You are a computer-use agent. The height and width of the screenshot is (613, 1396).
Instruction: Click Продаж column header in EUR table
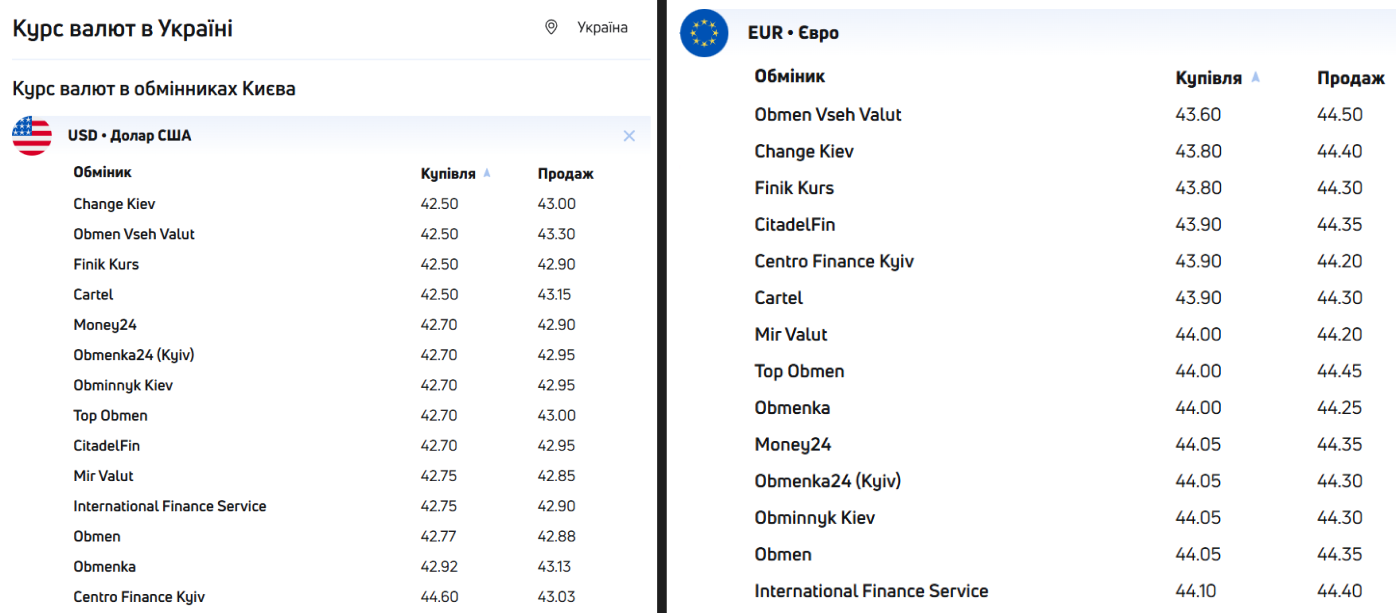point(1350,78)
